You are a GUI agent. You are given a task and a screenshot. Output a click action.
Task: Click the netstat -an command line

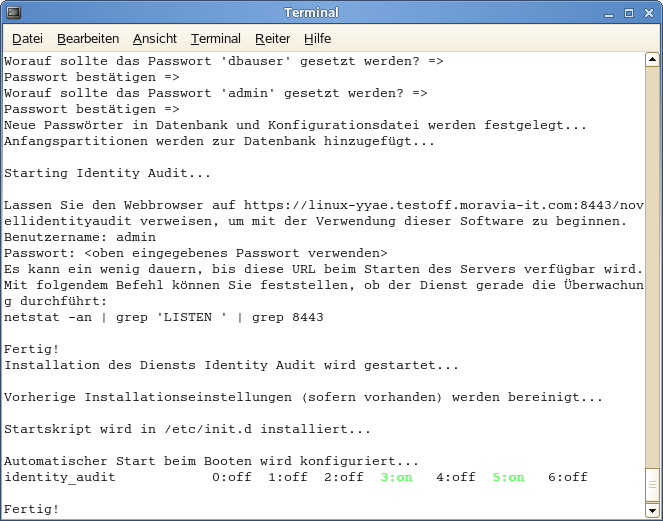click(x=164, y=318)
